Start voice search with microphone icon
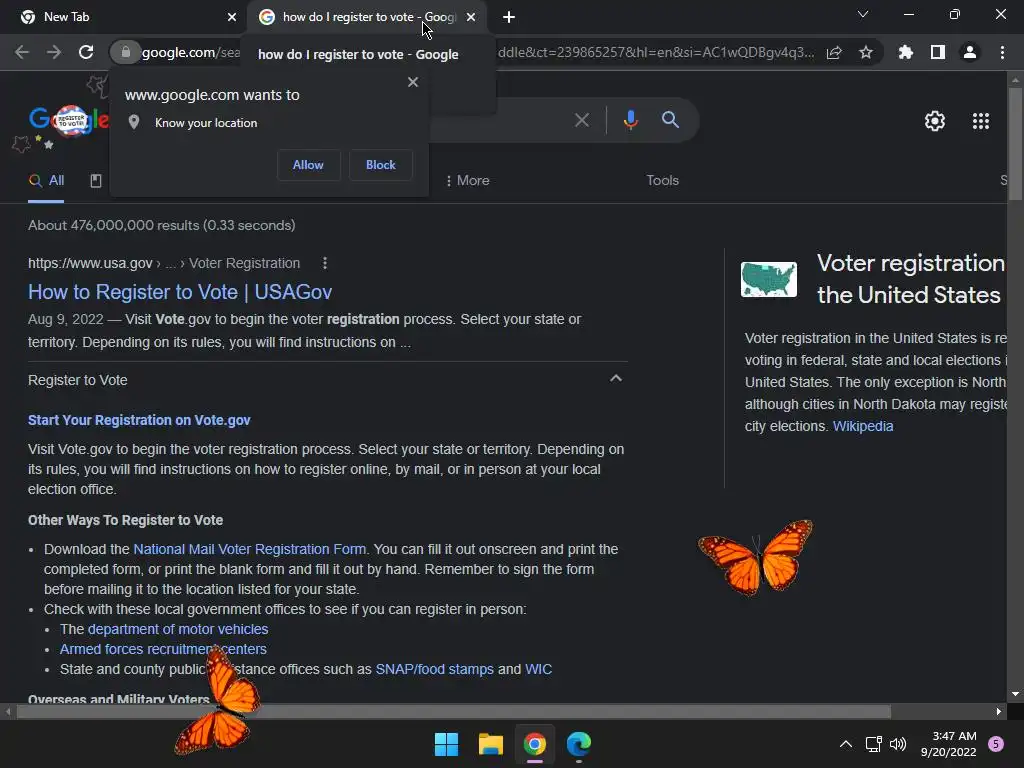Image resolution: width=1024 pixels, height=768 pixels. [x=630, y=120]
